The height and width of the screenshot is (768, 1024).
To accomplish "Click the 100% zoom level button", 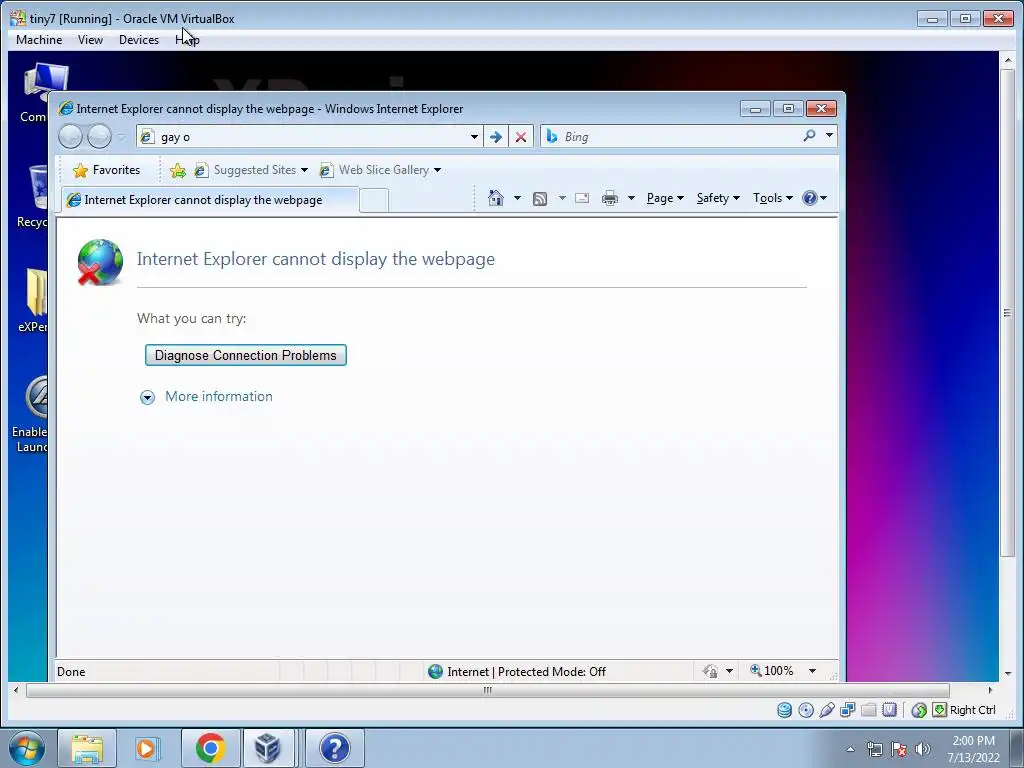I will (x=772, y=671).
